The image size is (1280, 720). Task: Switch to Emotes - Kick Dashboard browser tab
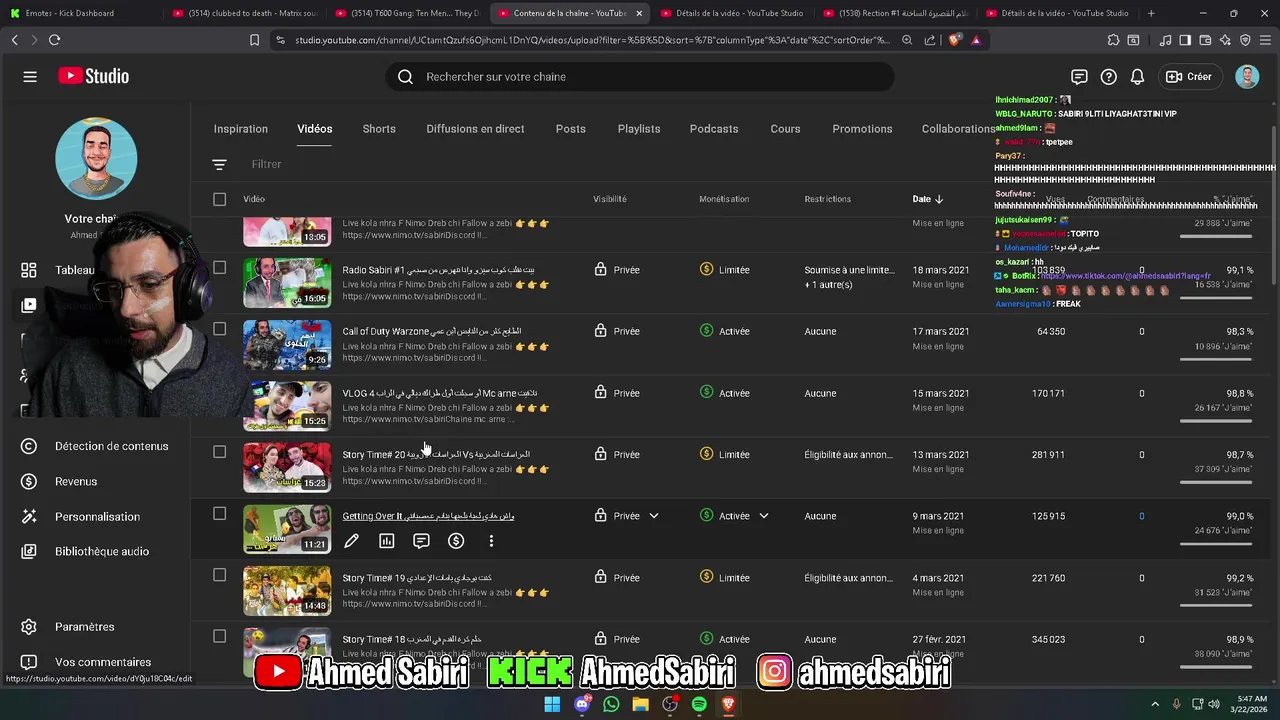coord(78,13)
